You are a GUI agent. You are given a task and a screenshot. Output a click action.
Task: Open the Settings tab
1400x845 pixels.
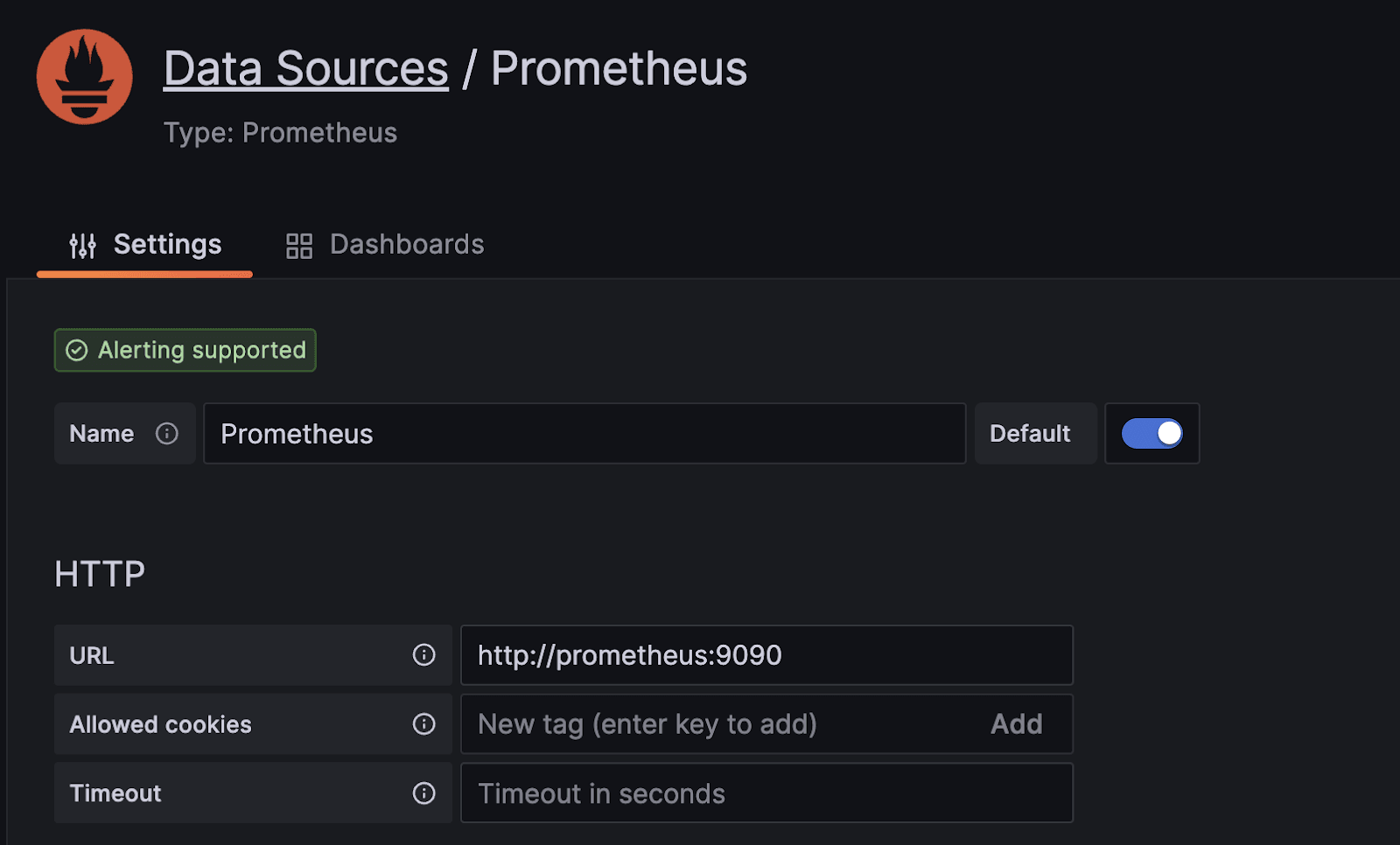pyautogui.click(x=145, y=245)
